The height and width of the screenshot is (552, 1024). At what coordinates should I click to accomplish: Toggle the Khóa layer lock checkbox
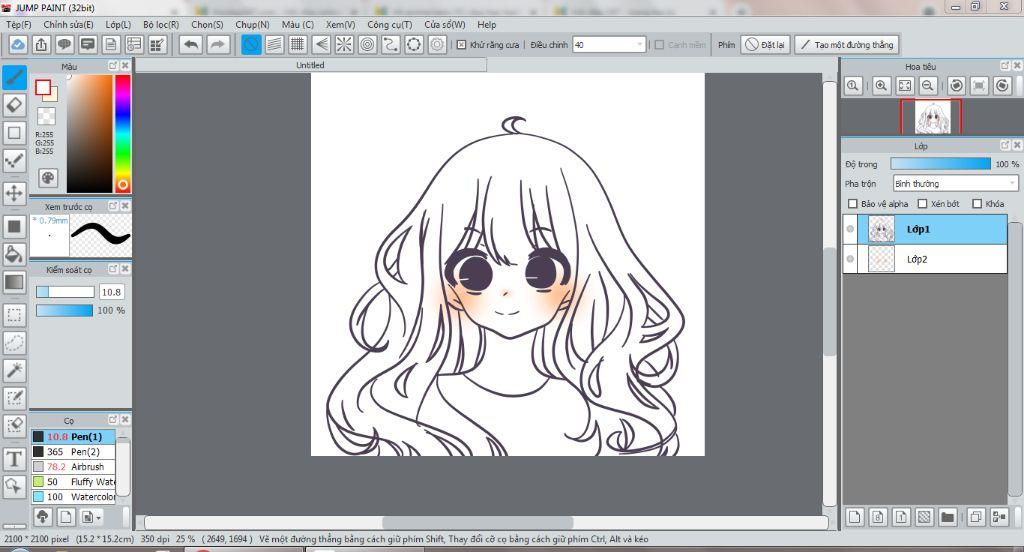click(x=977, y=204)
